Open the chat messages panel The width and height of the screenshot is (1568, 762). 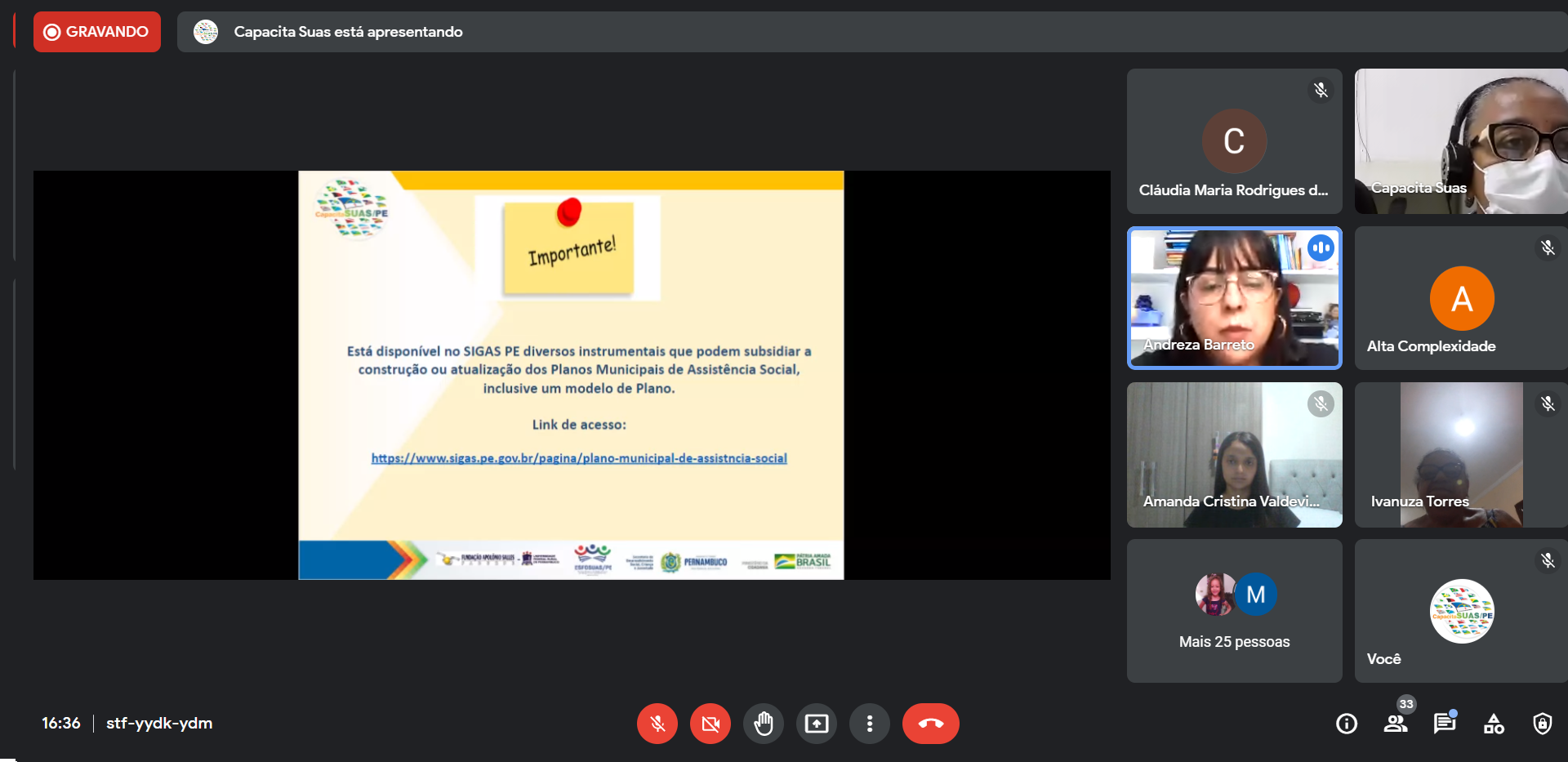pyautogui.click(x=1445, y=724)
